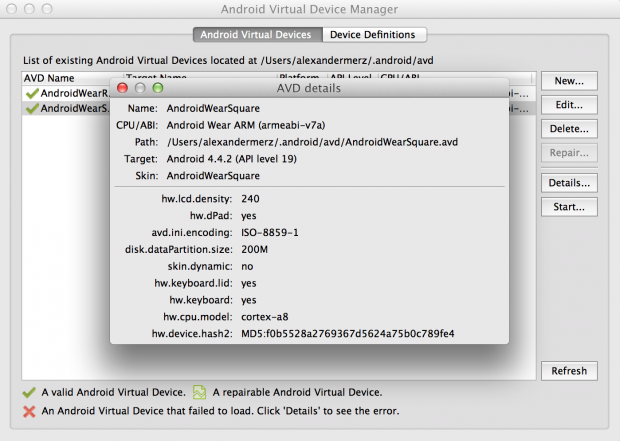Switch to the Device Definitions tab
The image size is (620, 441).
(373, 34)
